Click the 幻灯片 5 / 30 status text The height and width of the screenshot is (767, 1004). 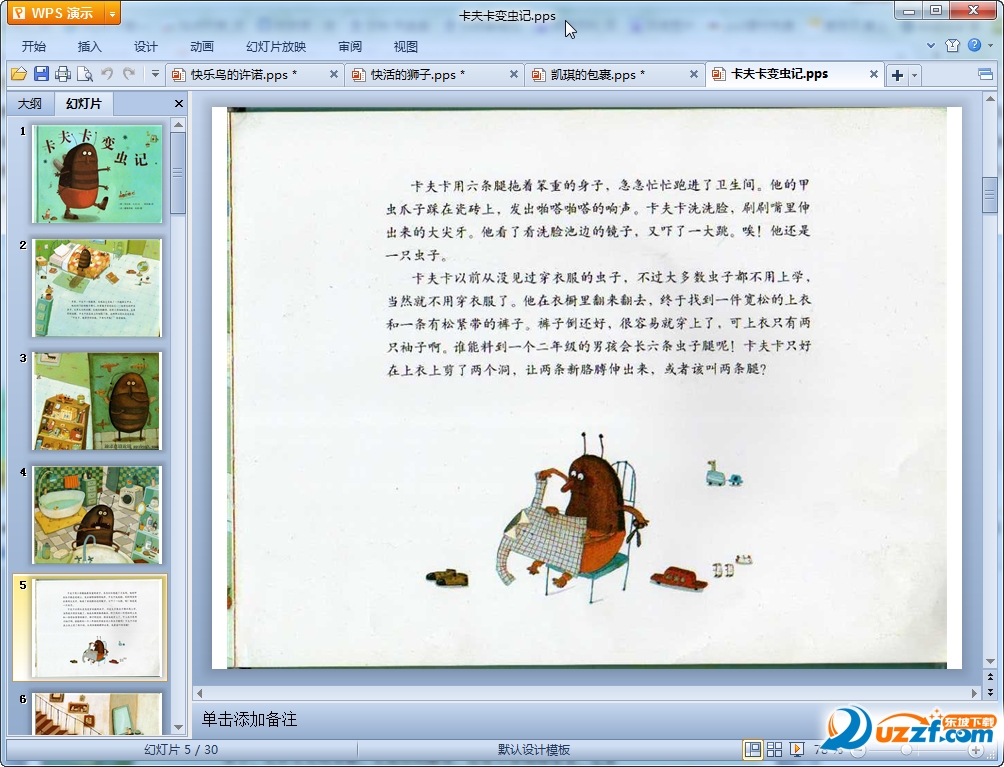pyautogui.click(x=181, y=750)
